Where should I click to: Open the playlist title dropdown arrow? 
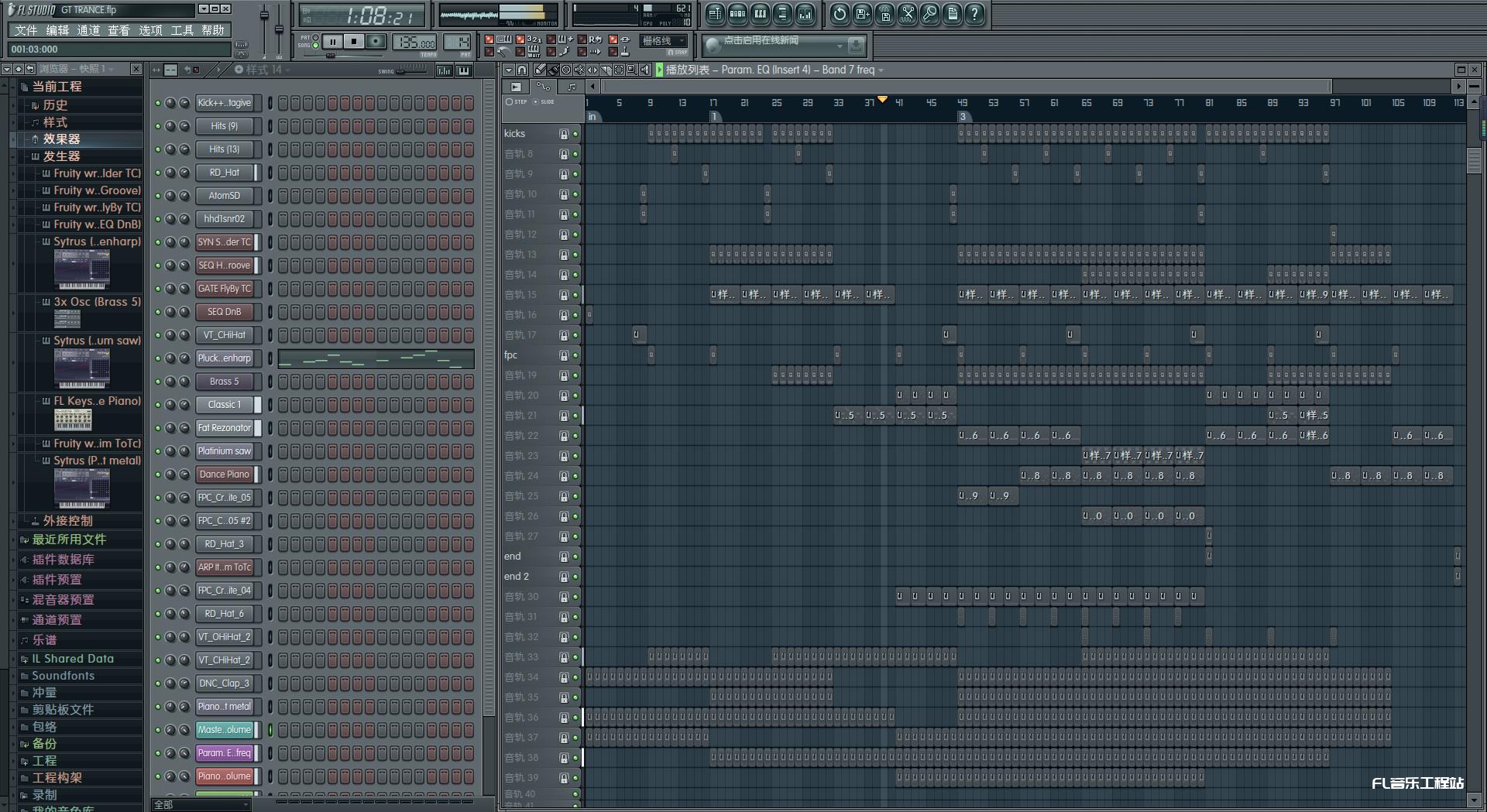tap(881, 70)
